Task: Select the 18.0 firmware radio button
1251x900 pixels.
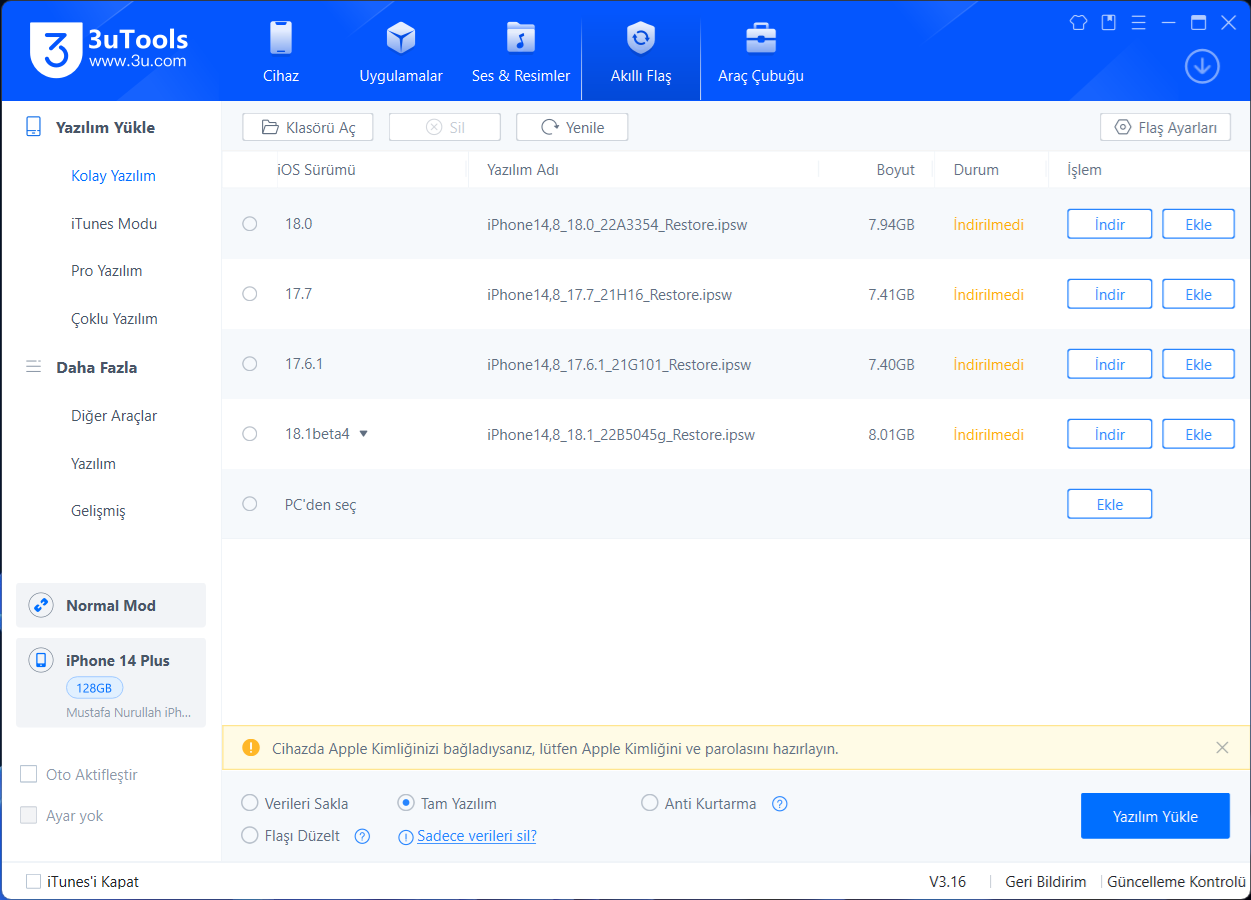Action: 250,224
